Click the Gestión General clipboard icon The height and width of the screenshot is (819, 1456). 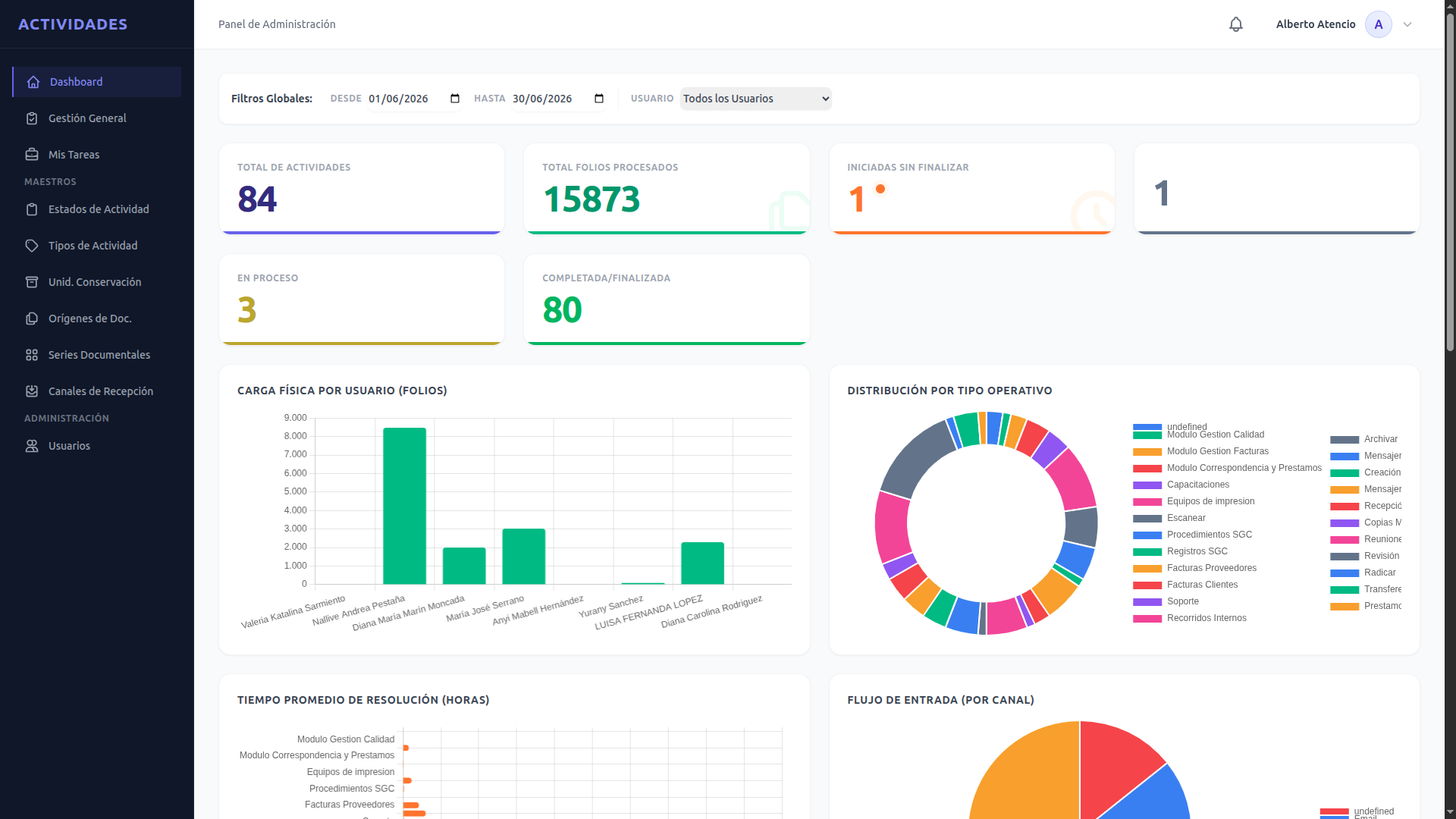[x=32, y=118]
